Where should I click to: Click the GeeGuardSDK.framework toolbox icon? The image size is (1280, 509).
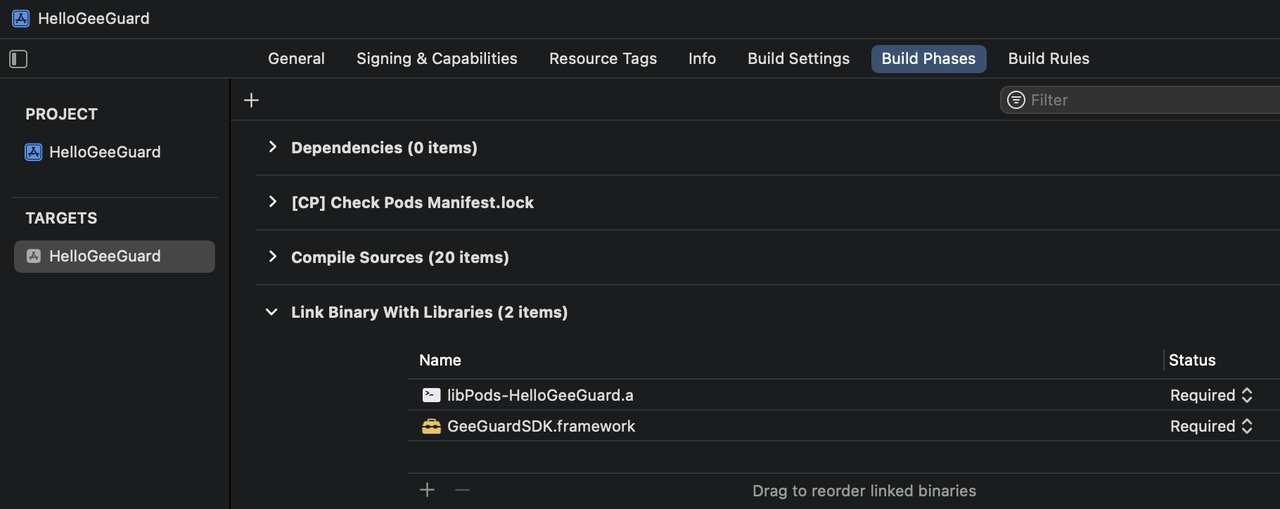431,426
